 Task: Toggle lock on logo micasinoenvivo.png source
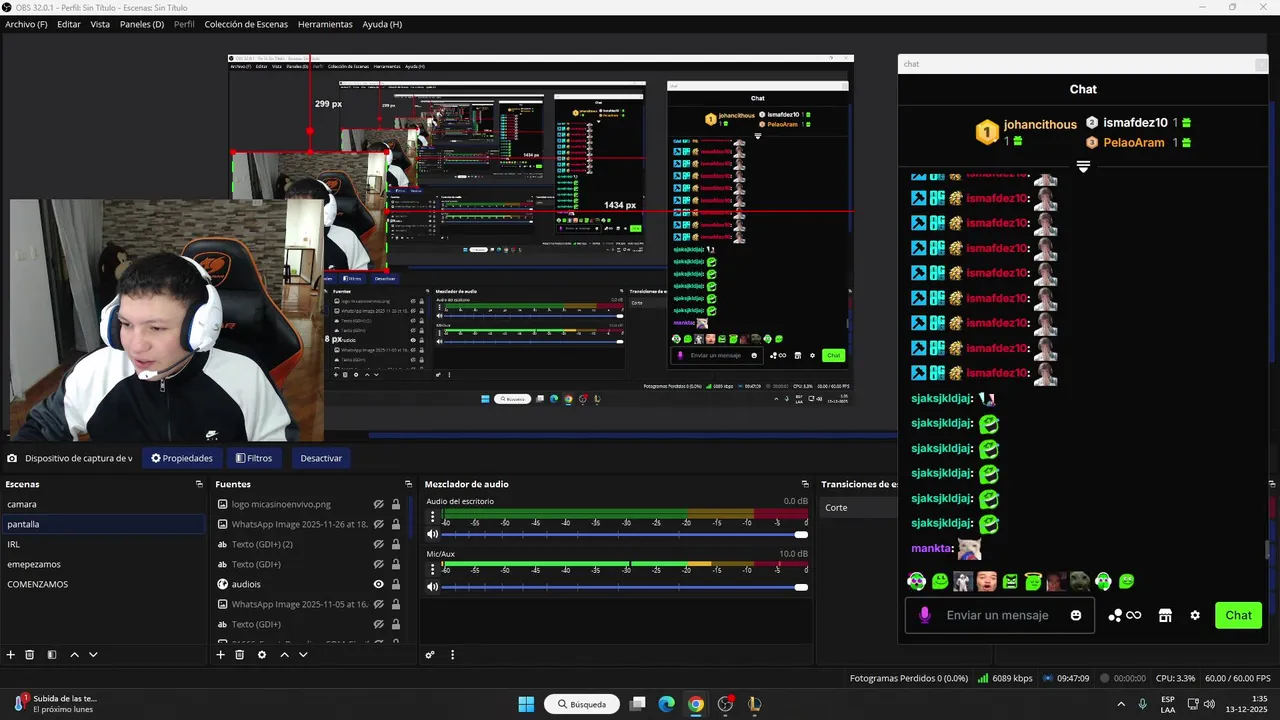(x=396, y=504)
